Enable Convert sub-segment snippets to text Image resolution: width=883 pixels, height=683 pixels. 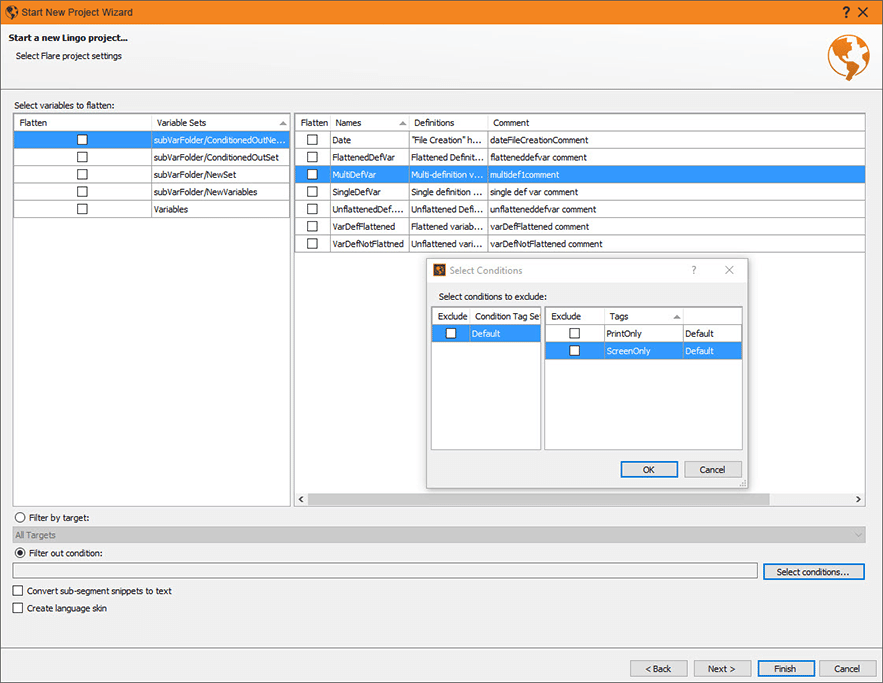(18, 591)
